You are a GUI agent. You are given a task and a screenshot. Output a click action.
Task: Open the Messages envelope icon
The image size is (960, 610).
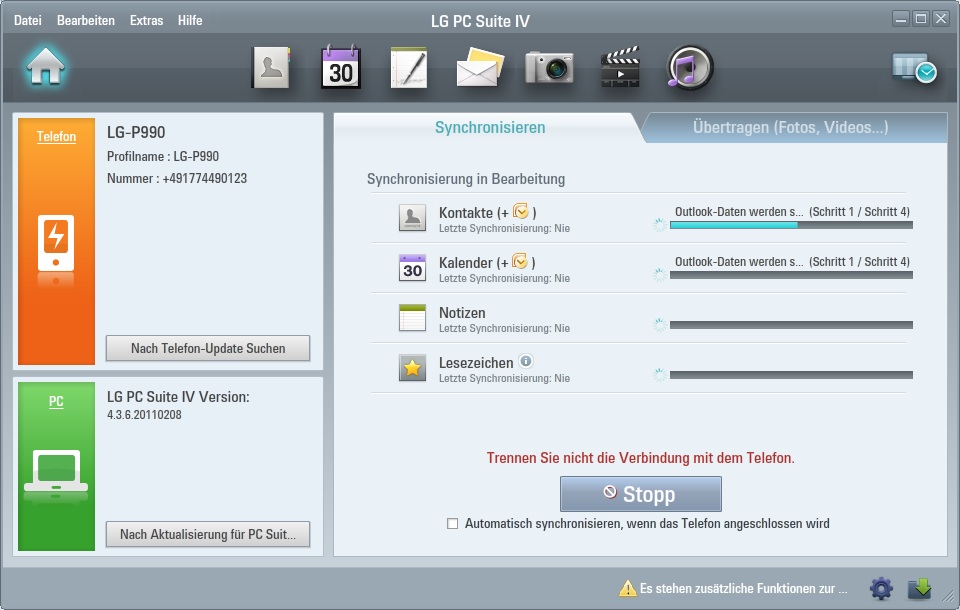[x=479, y=68]
